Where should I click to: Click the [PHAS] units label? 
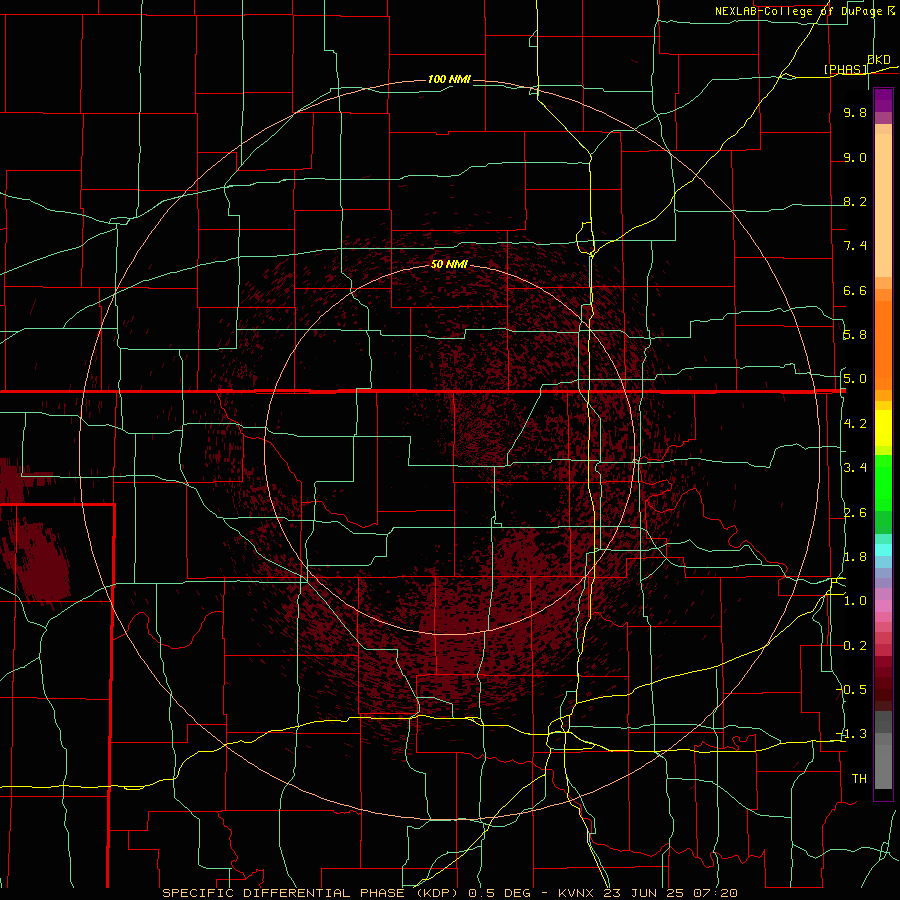pos(846,70)
